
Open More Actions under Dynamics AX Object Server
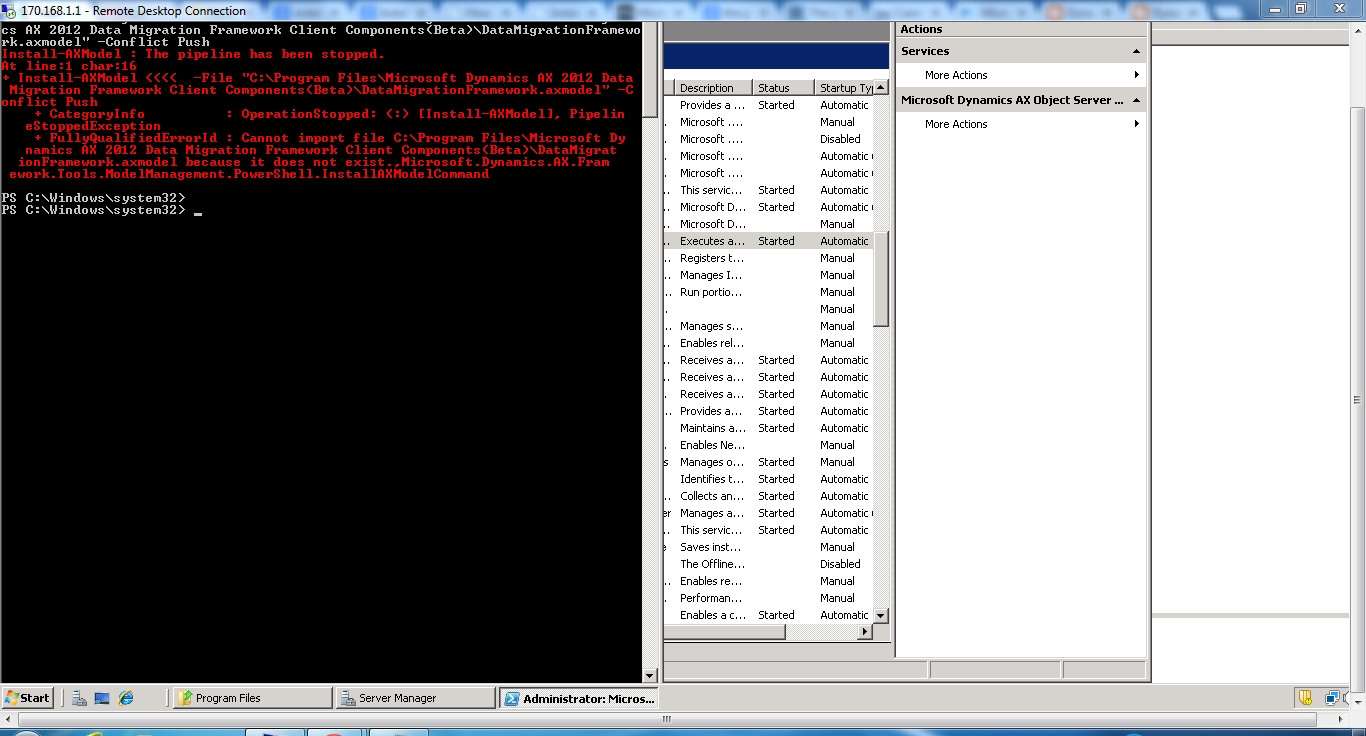(x=1021, y=124)
